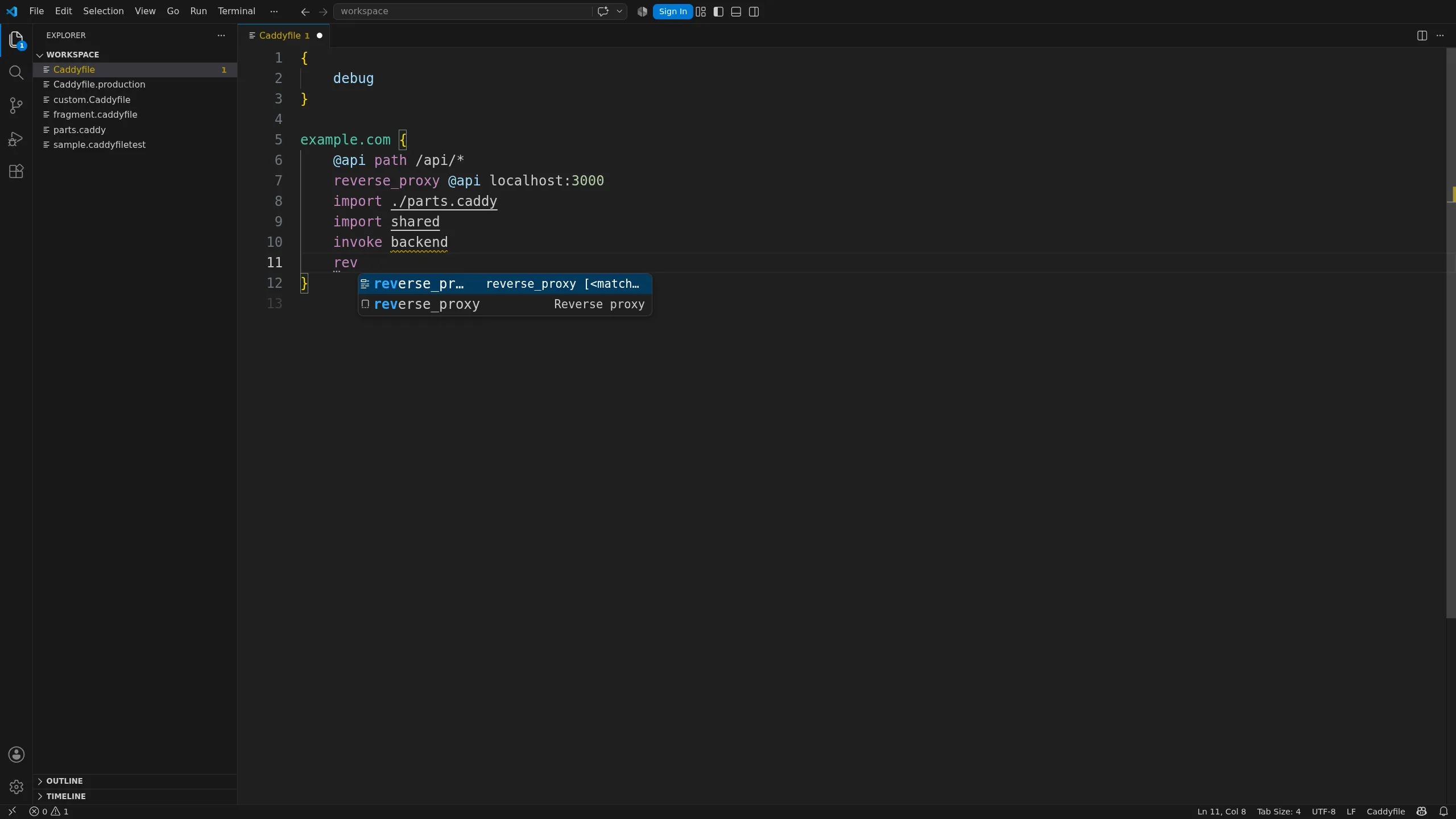1456x819 pixels.
Task: Open the File menu
Action: pos(36,11)
